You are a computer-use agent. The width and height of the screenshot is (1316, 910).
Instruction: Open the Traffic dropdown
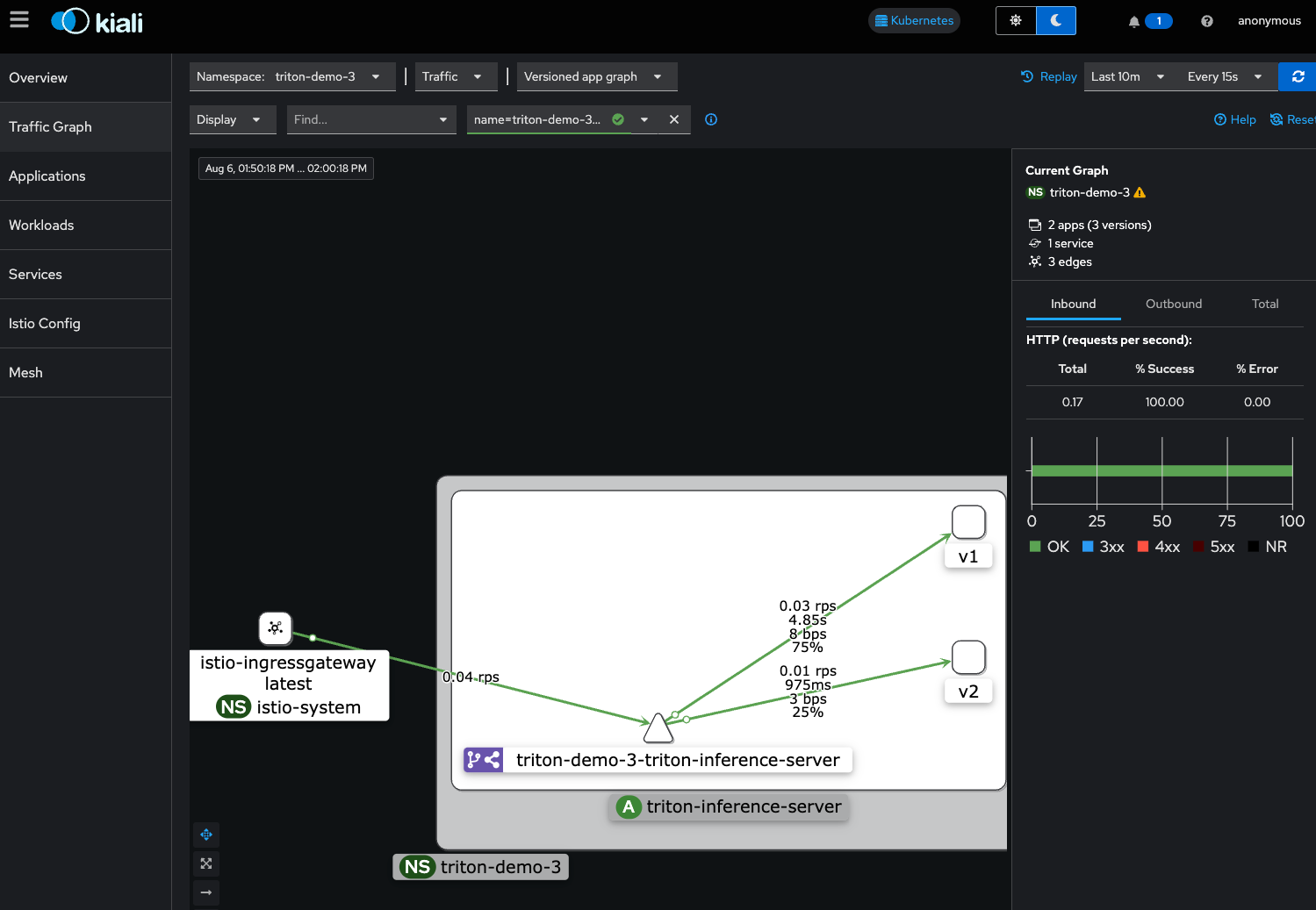tap(456, 76)
